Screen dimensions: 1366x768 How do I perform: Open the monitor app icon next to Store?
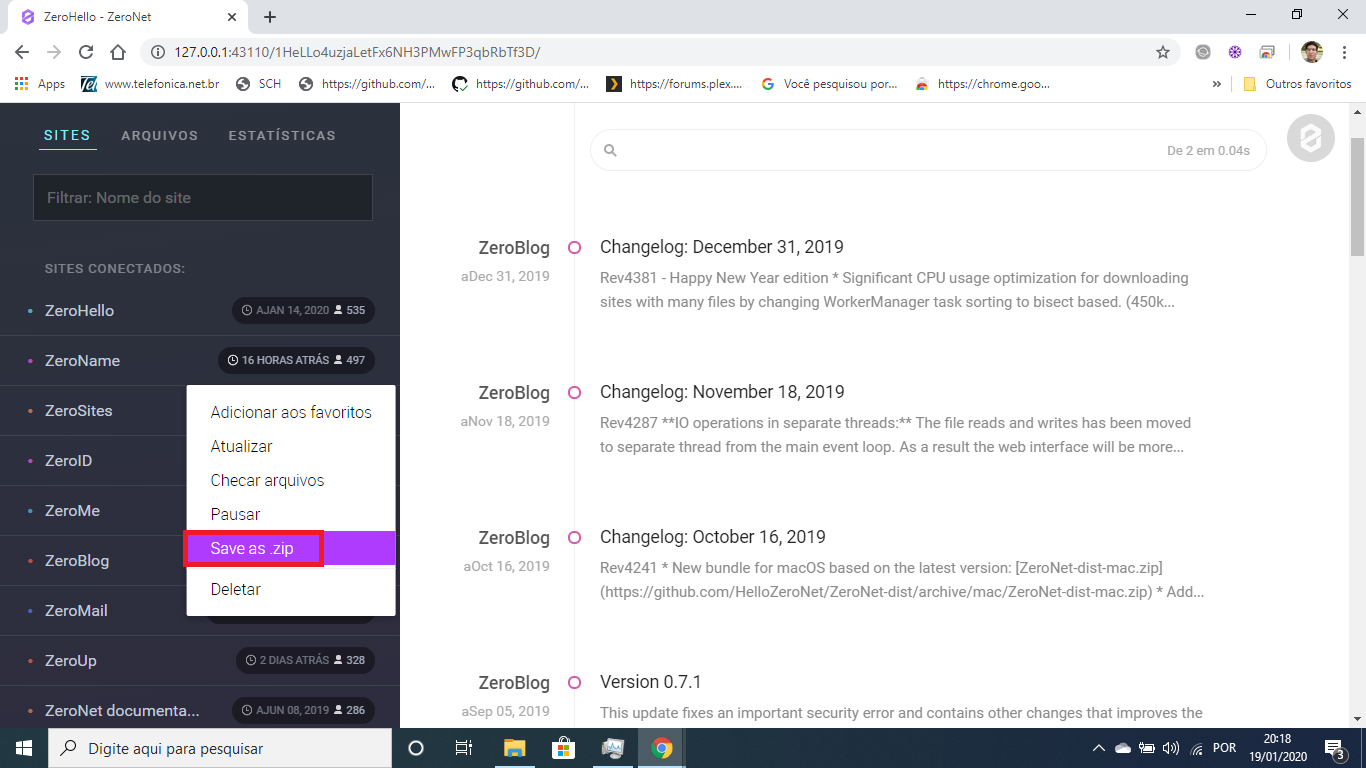612,748
